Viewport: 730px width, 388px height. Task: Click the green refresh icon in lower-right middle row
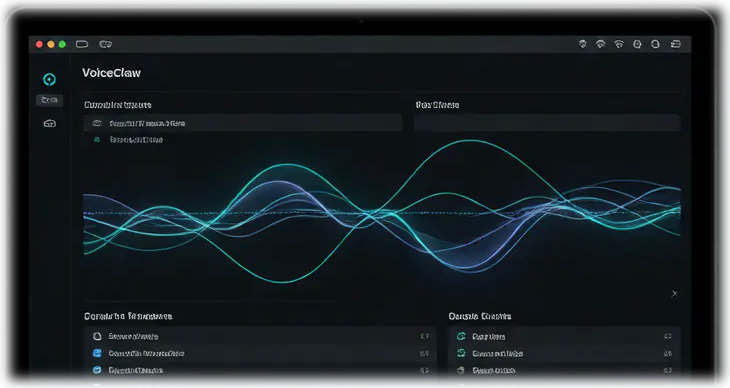461,354
